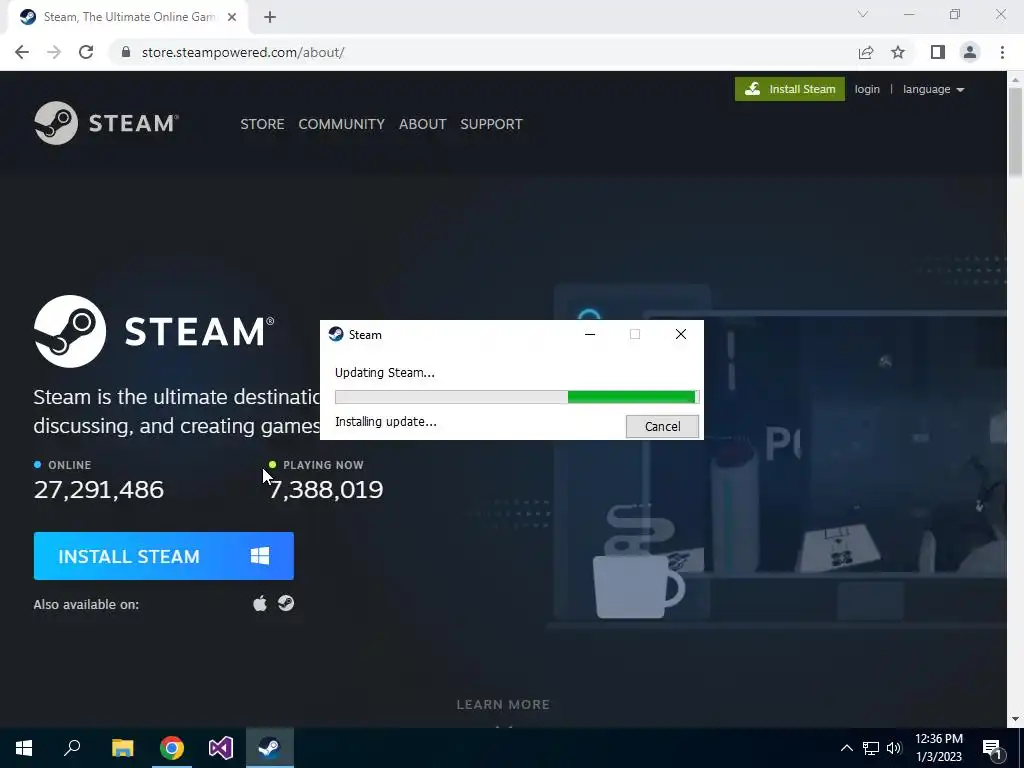Viewport: 1024px width, 768px height.
Task: Click the LEARN MORE link
Action: [503, 704]
